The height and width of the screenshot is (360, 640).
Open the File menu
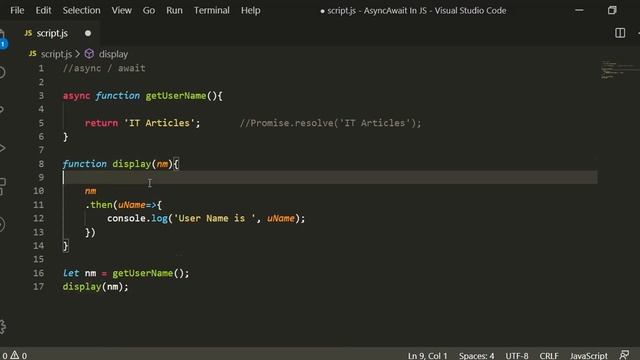coord(17,10)
